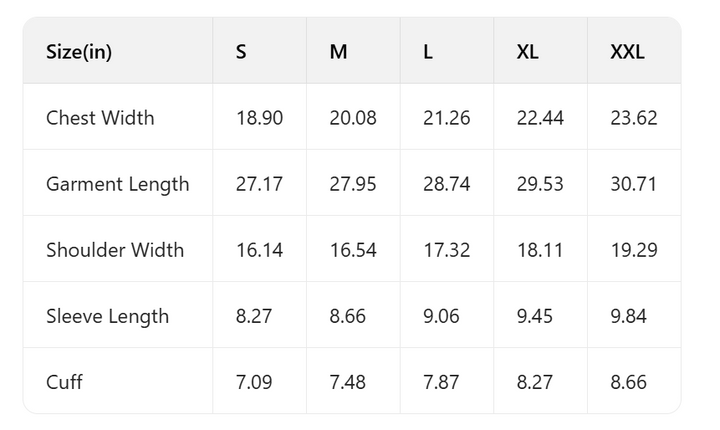Click Cuff value 7.09
This screenshot has width=720, height=430.
point(254,382)
